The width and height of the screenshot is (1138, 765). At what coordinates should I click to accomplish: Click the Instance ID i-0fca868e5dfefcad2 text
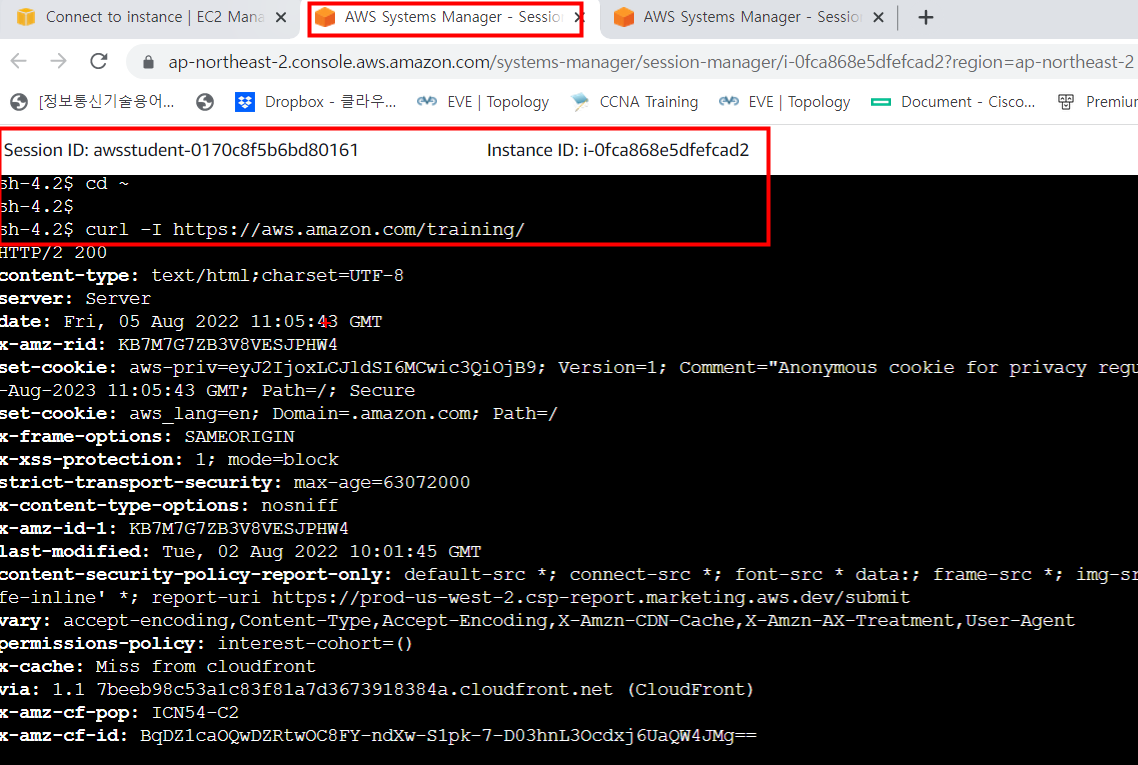click(x=618, y=150)
